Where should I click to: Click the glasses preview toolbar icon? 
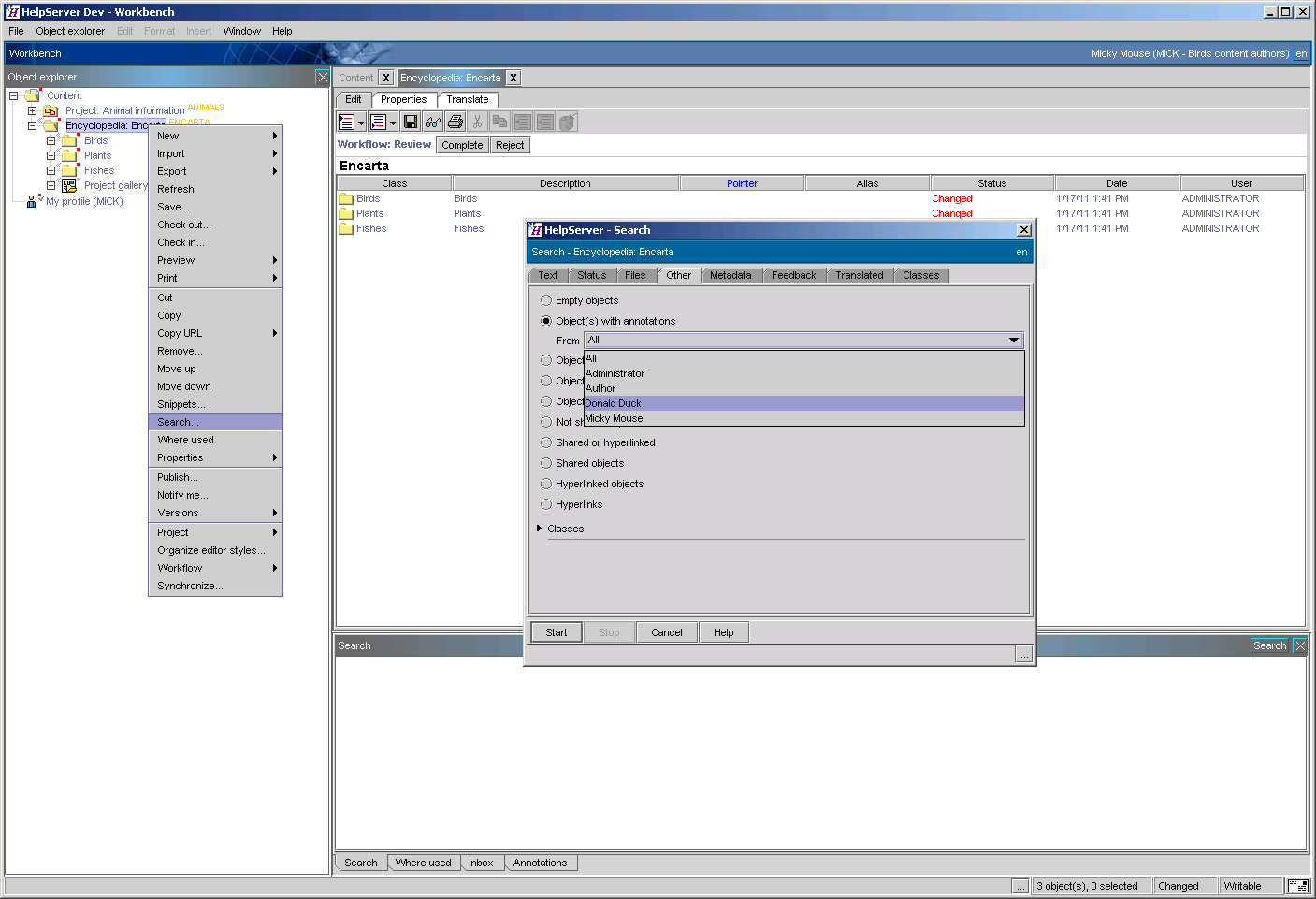click(x=432, y=122)
